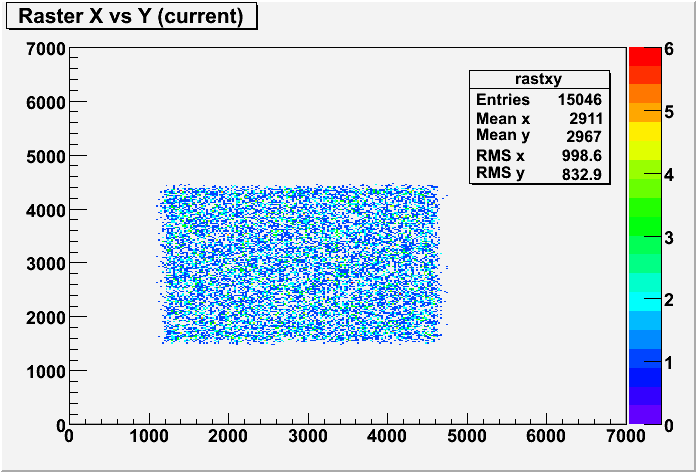Screen dimensions: 696x472
Task: Click the x-axis label '6000'
Action: 546,436
